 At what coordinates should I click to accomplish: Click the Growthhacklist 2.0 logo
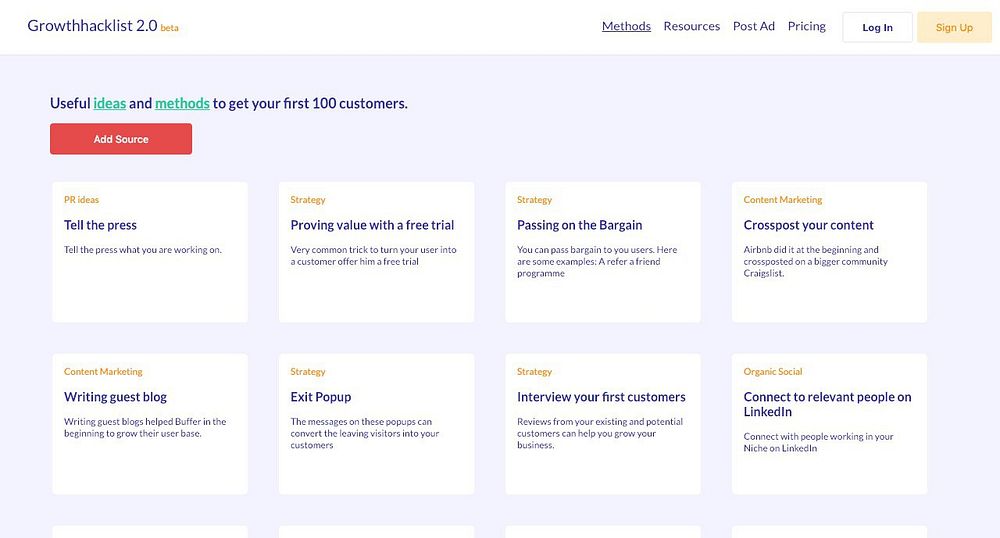coord(92,27)
